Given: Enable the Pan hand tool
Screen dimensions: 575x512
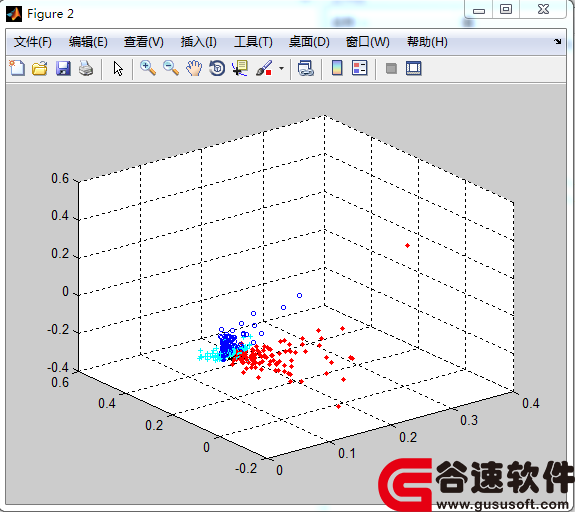Looking at the screenshot, I should [x=194, y=68].
